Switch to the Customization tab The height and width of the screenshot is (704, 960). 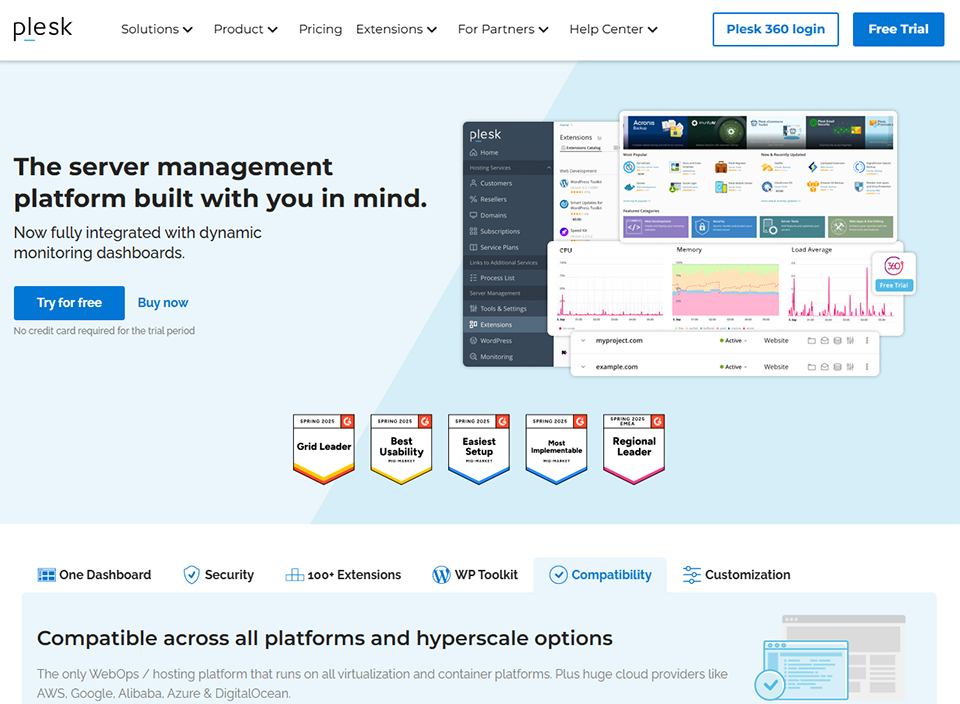(x=737, y=575)
